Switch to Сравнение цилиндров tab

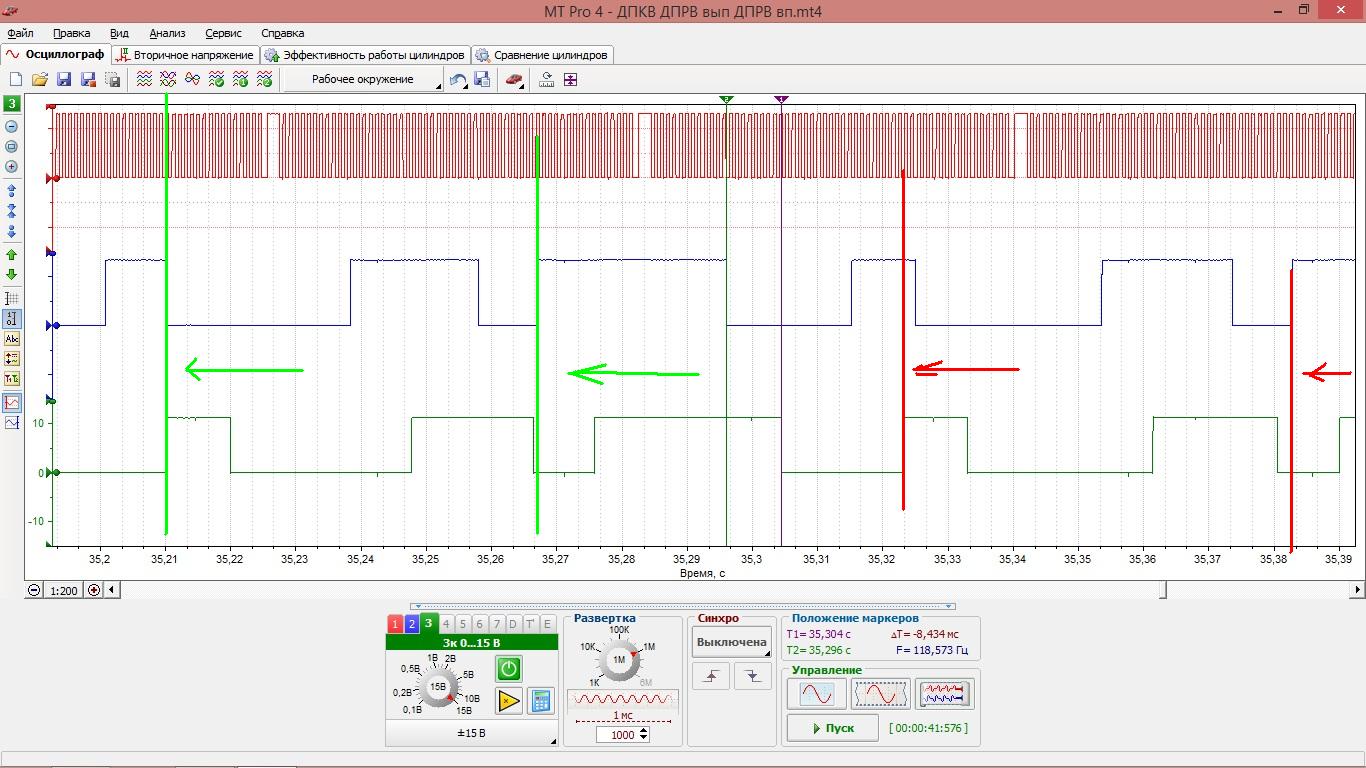541,55
